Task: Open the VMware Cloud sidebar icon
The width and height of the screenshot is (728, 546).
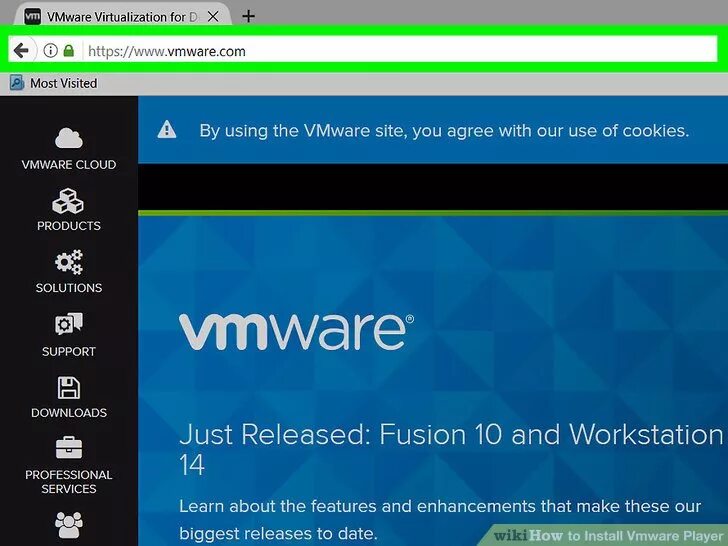Action: coord(69,138)
